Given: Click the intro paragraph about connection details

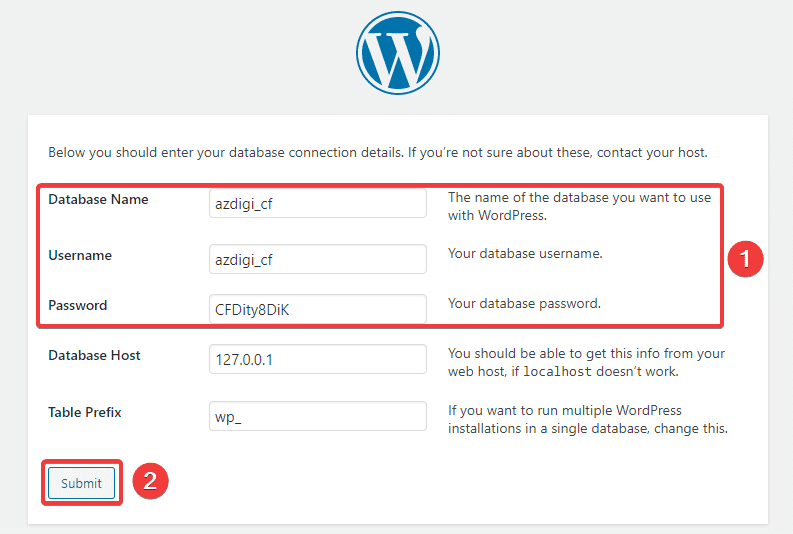Looking at the screenshot, I should (x=377, y=153).
